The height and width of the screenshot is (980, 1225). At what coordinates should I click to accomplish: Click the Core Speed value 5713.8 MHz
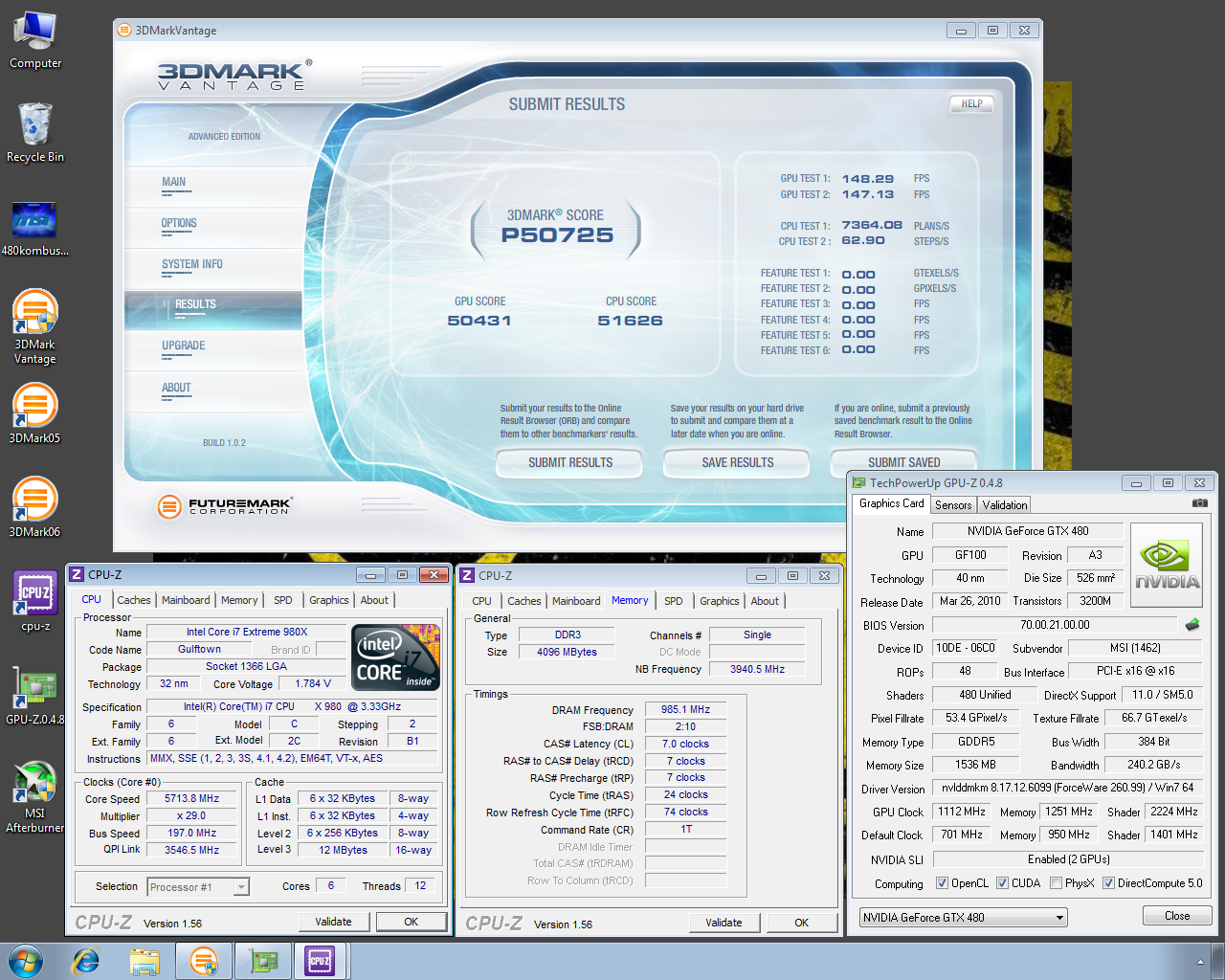[192, 798]
